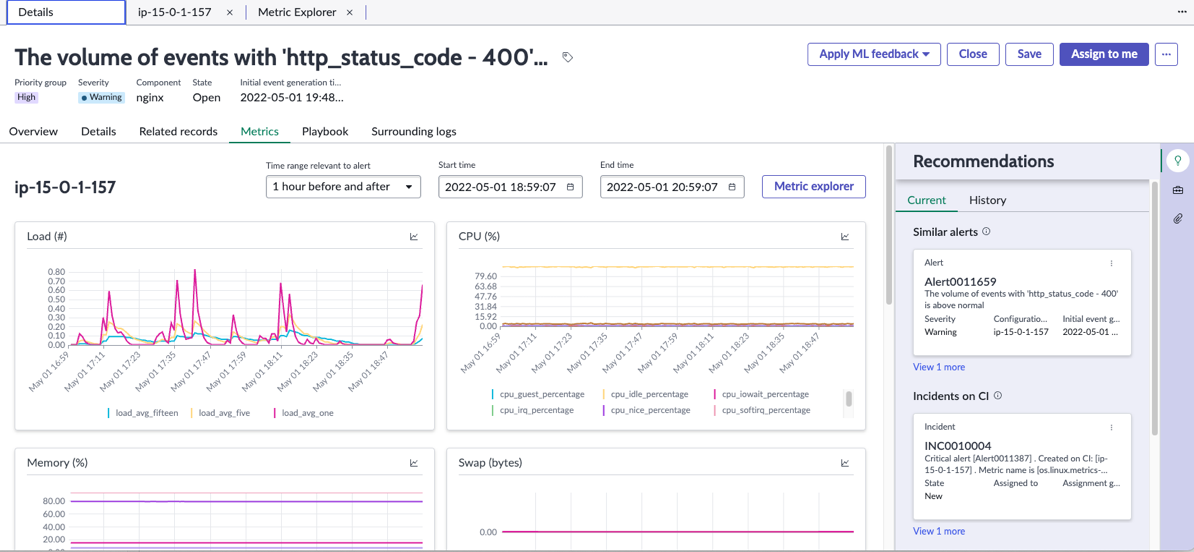Image resolution: width=1194 pixels, height=552 pixels.
Task: Click View 1 more under Similar alerts
Action: tap(939, 367)
